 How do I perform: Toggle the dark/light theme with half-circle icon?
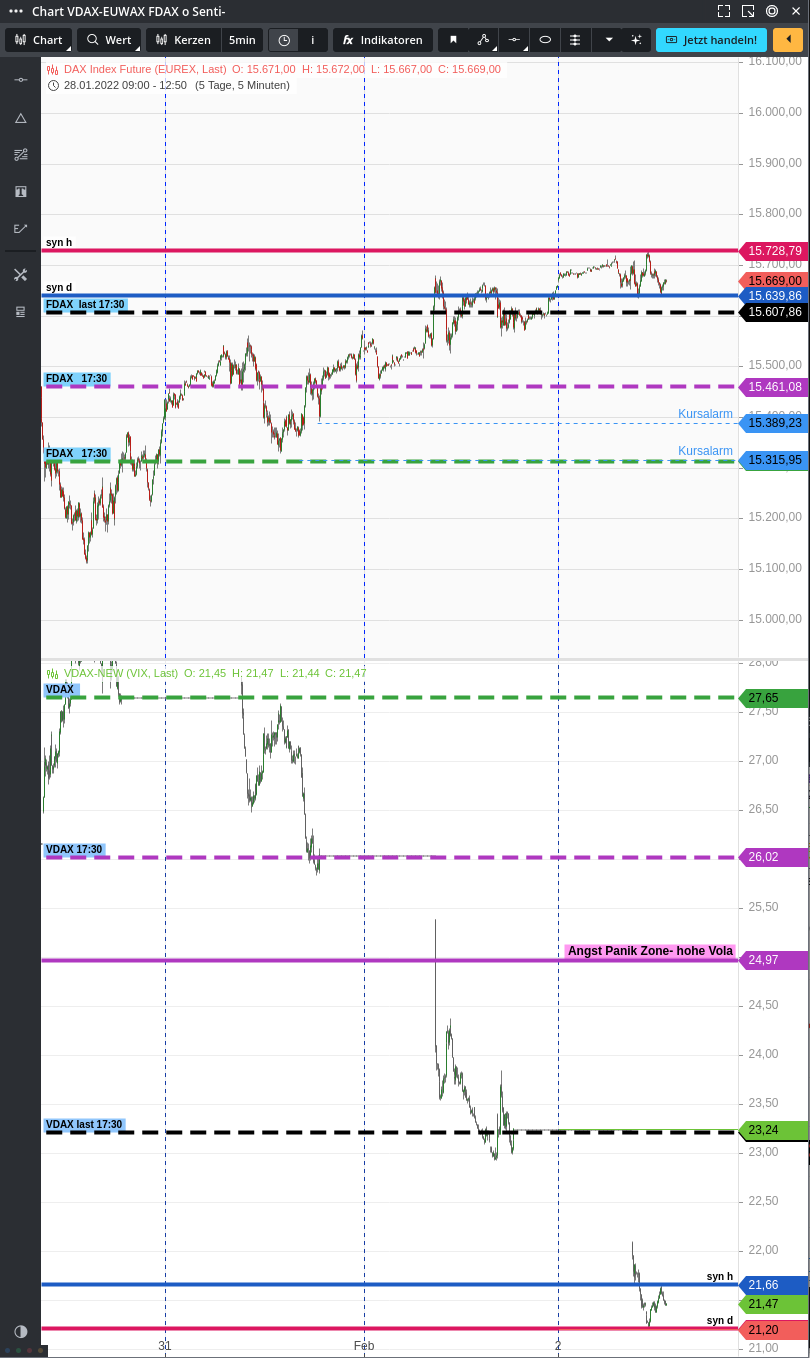click(x=20, y=1330)
